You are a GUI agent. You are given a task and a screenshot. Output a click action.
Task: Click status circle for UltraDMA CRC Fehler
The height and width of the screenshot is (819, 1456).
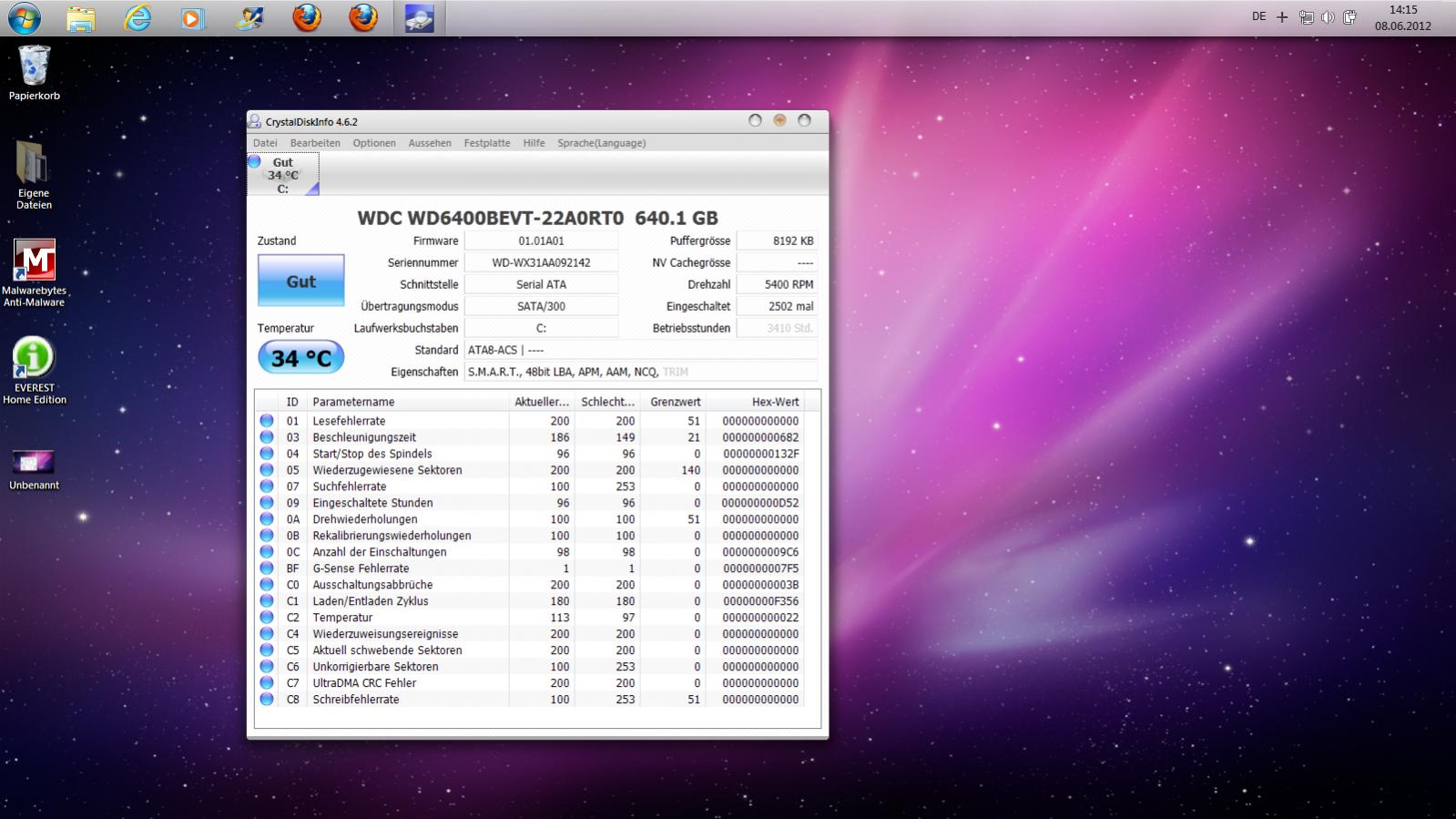tap(267, 683)
